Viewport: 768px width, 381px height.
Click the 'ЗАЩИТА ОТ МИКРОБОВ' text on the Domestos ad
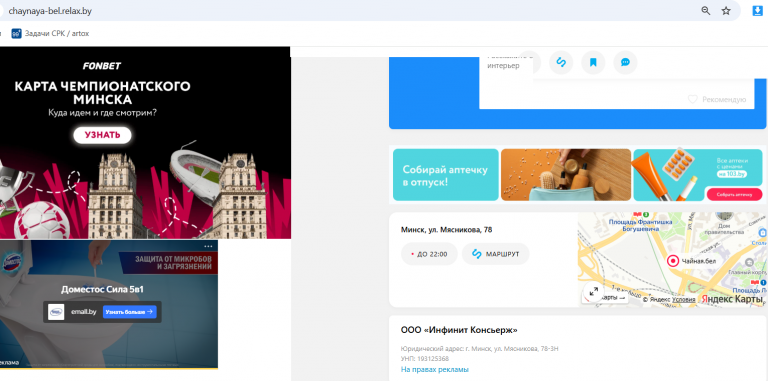click(x=173, y=258)
